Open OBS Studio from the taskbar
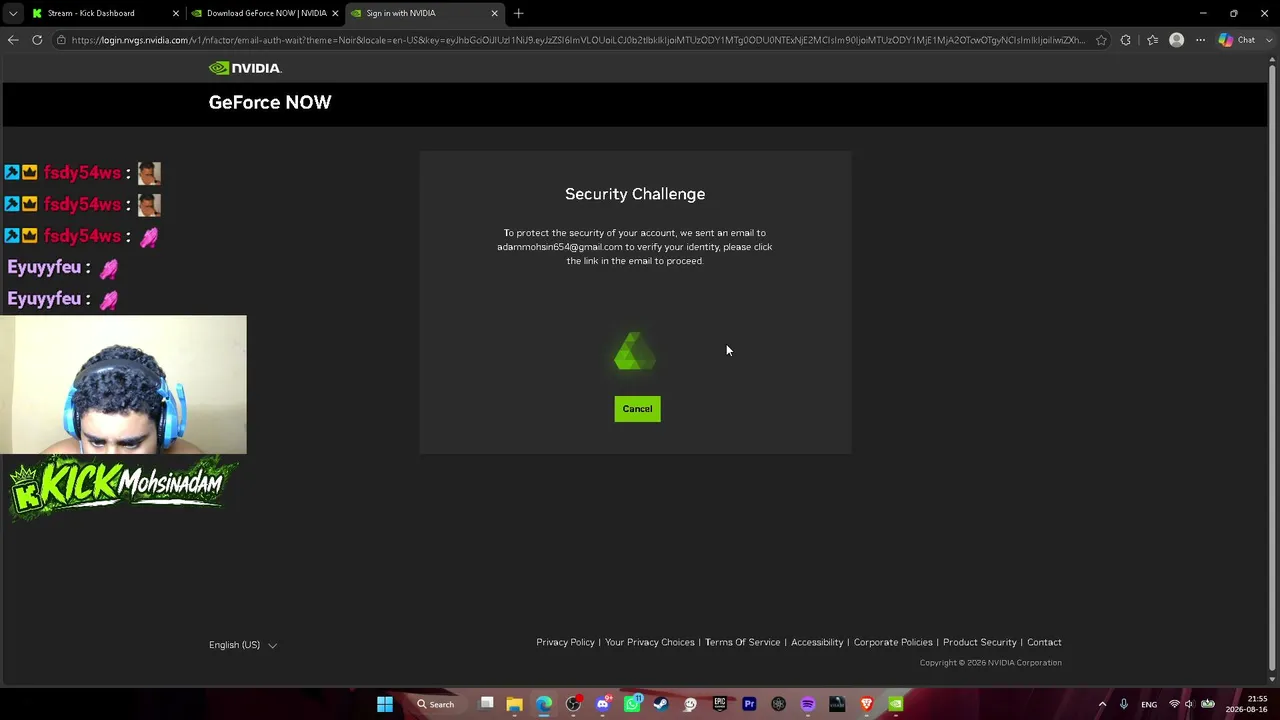The image size is (1280, 720). tap(573, 704)
